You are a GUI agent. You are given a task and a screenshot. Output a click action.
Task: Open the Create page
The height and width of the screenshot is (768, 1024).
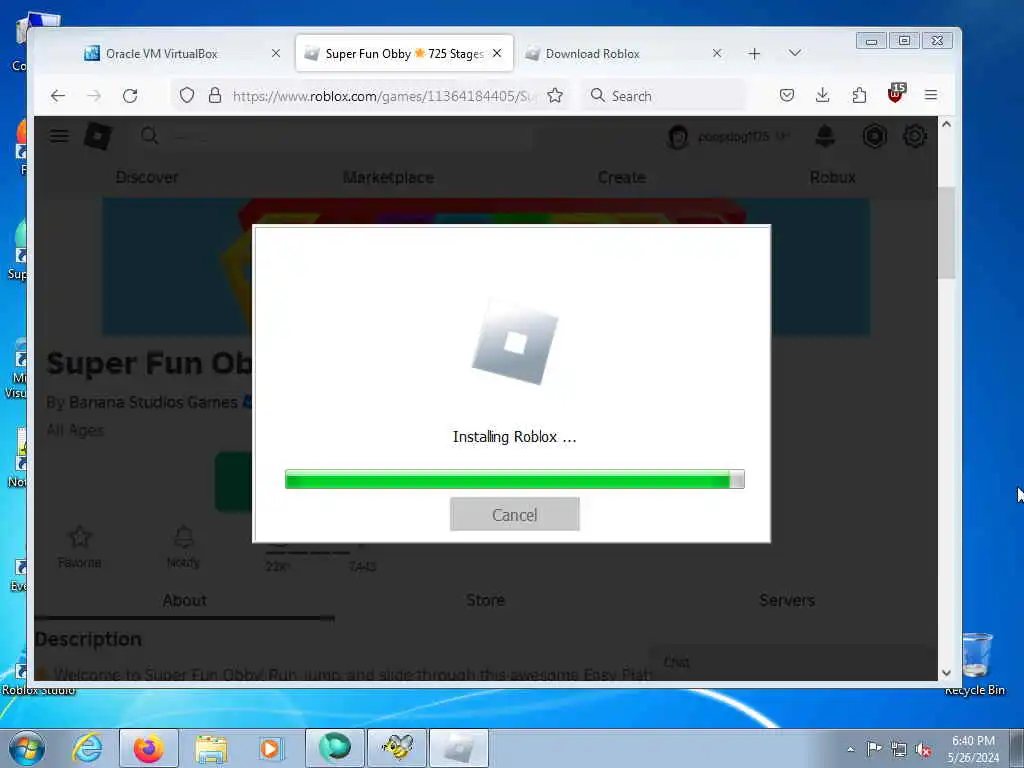[x=622, y=177]
